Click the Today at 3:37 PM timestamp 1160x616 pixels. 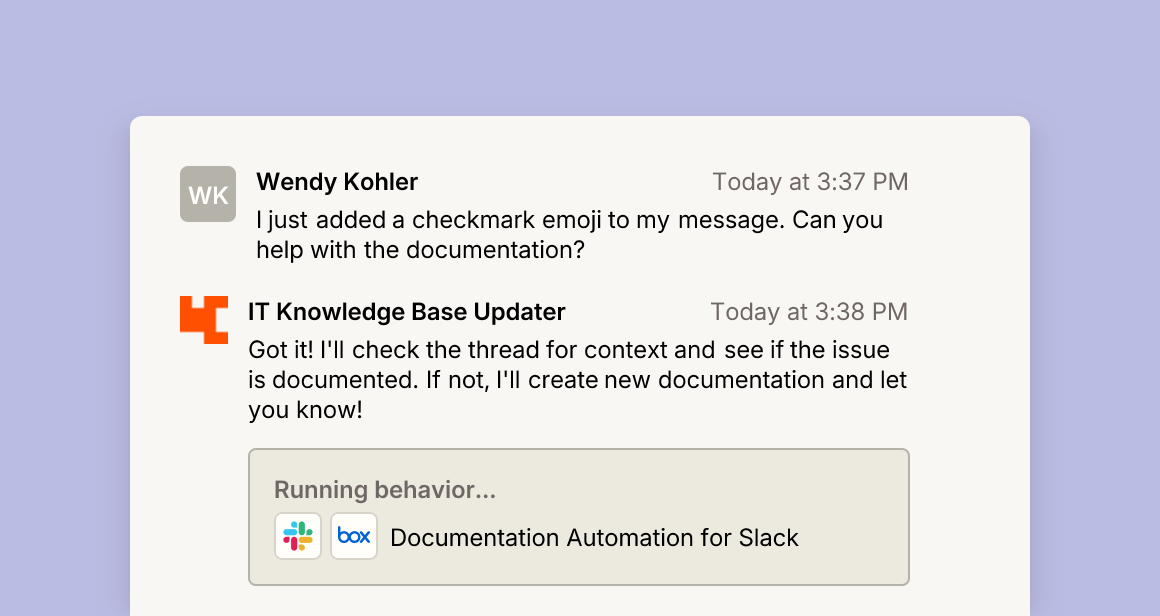[x=810, y=182]
